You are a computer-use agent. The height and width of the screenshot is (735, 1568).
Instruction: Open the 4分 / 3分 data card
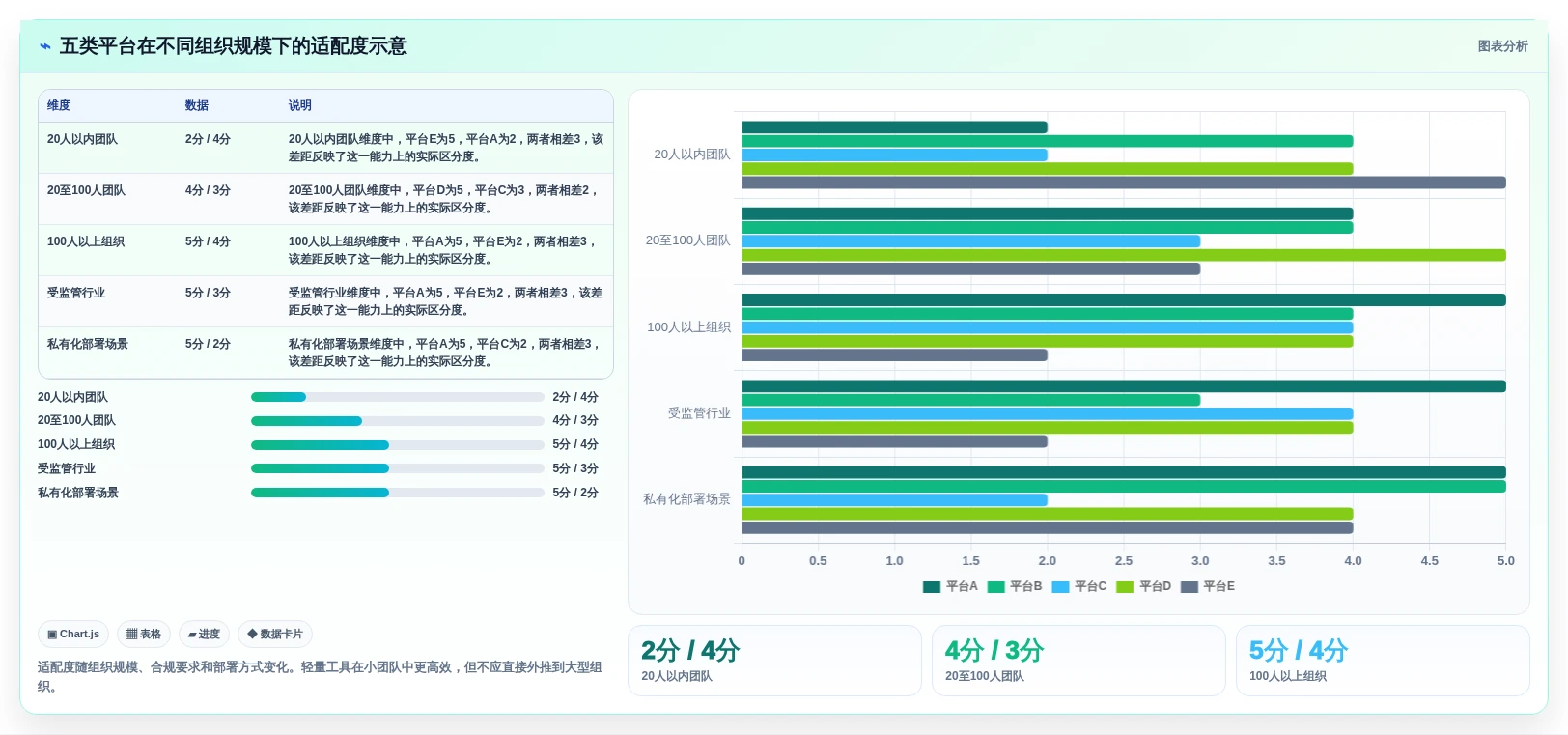[1078, 661]
